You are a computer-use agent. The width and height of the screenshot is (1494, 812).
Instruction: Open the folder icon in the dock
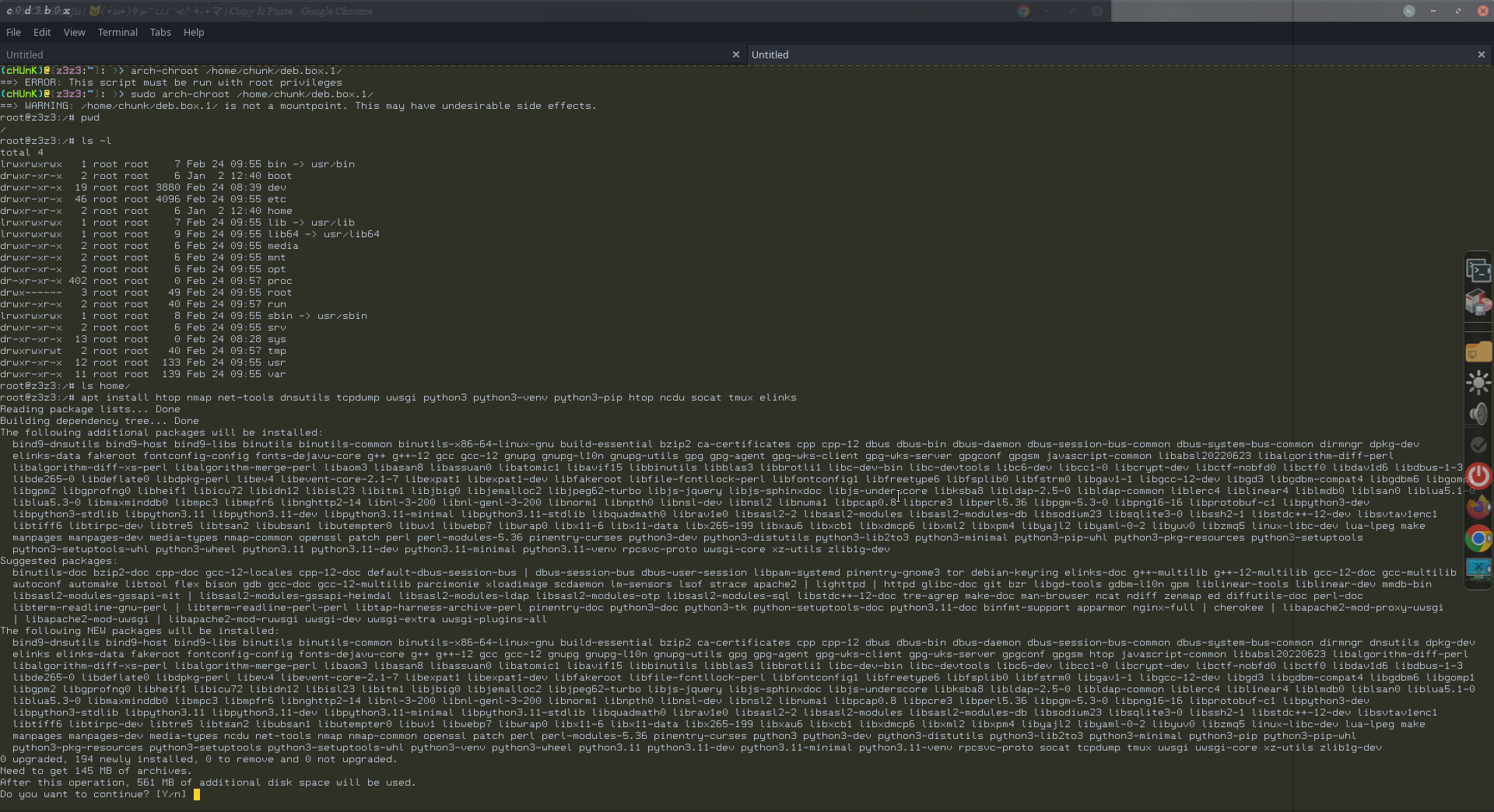(1478, 352)
